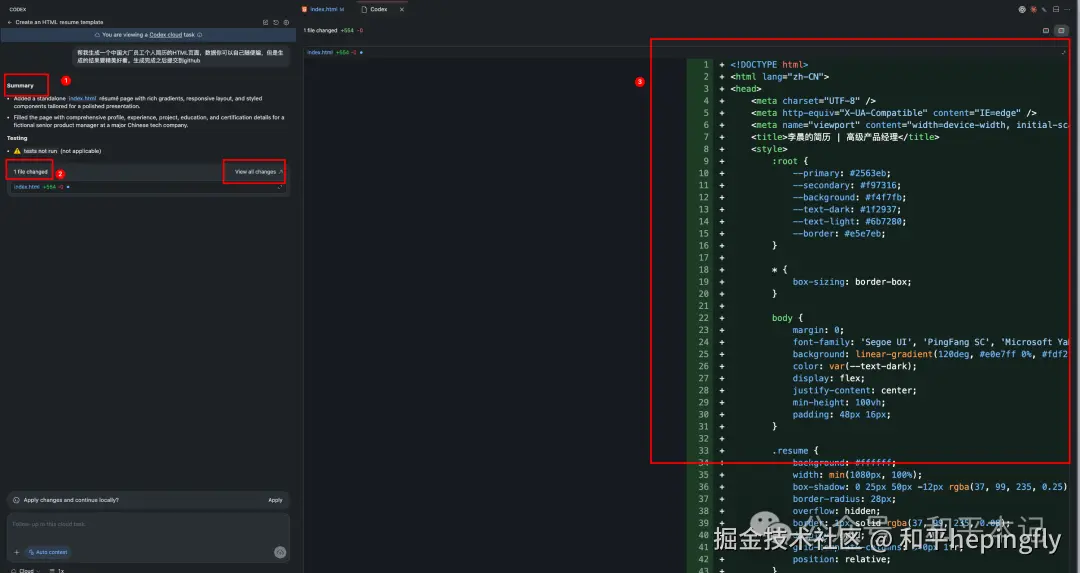The width and height of the screenshot is (1080, 573).
Task: Click code line 'min-height: 100vh;'
Action: 838,402
